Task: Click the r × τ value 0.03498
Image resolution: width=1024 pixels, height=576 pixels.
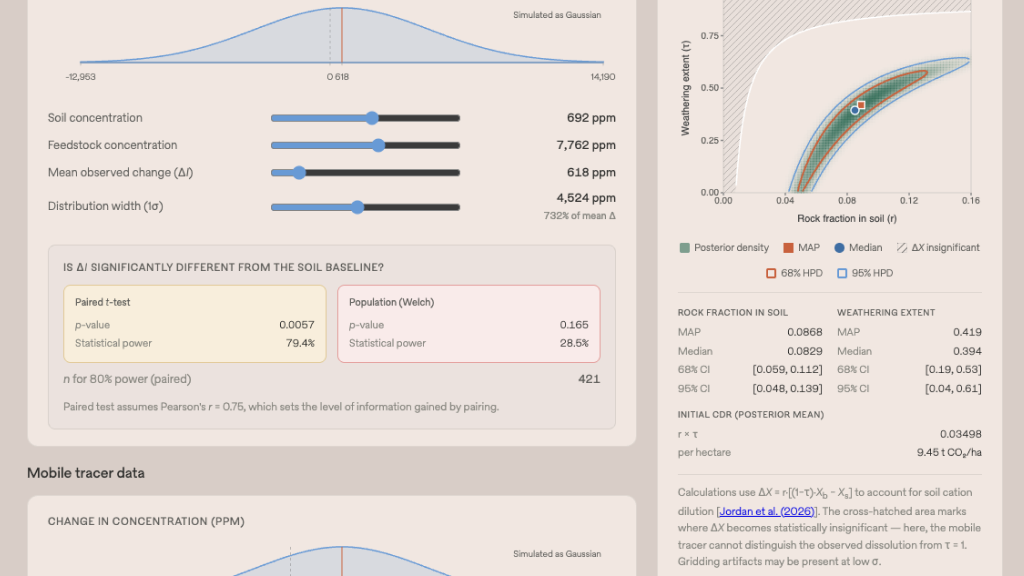Action: coord(961,434)
